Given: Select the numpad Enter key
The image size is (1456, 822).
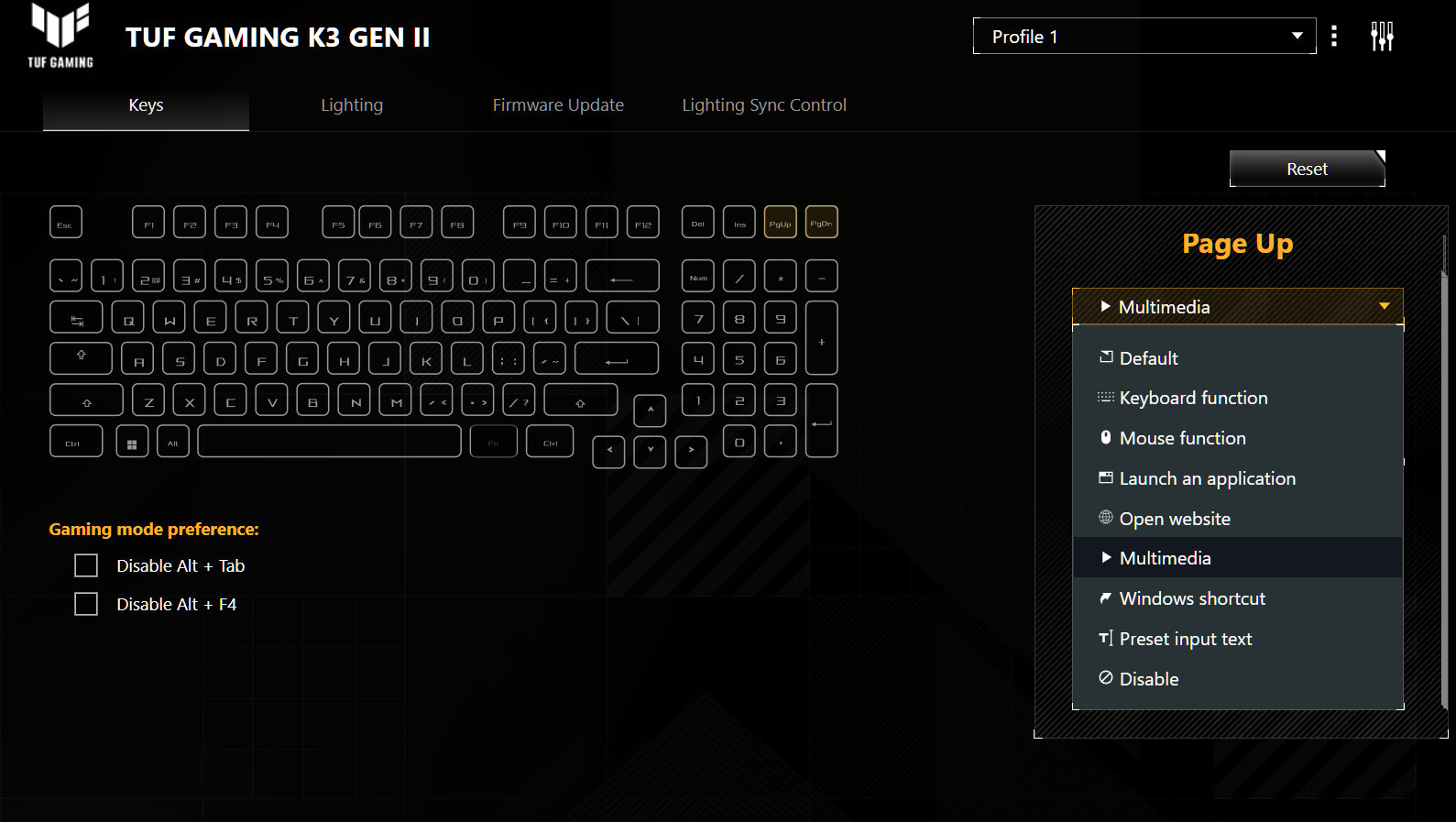Looking at the screenshot, I should click(822, 421).
